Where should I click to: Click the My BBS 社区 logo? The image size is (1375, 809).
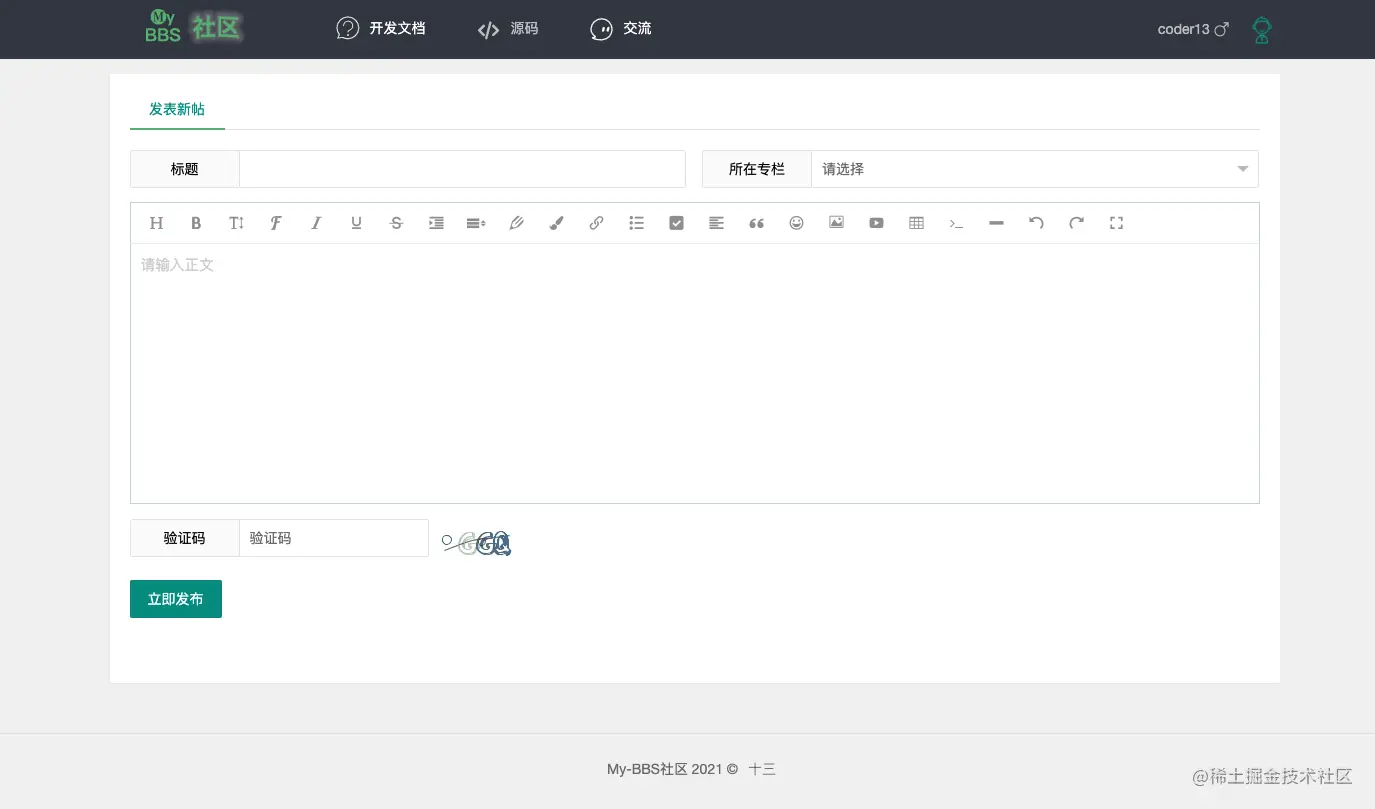(x=194, y=28)
